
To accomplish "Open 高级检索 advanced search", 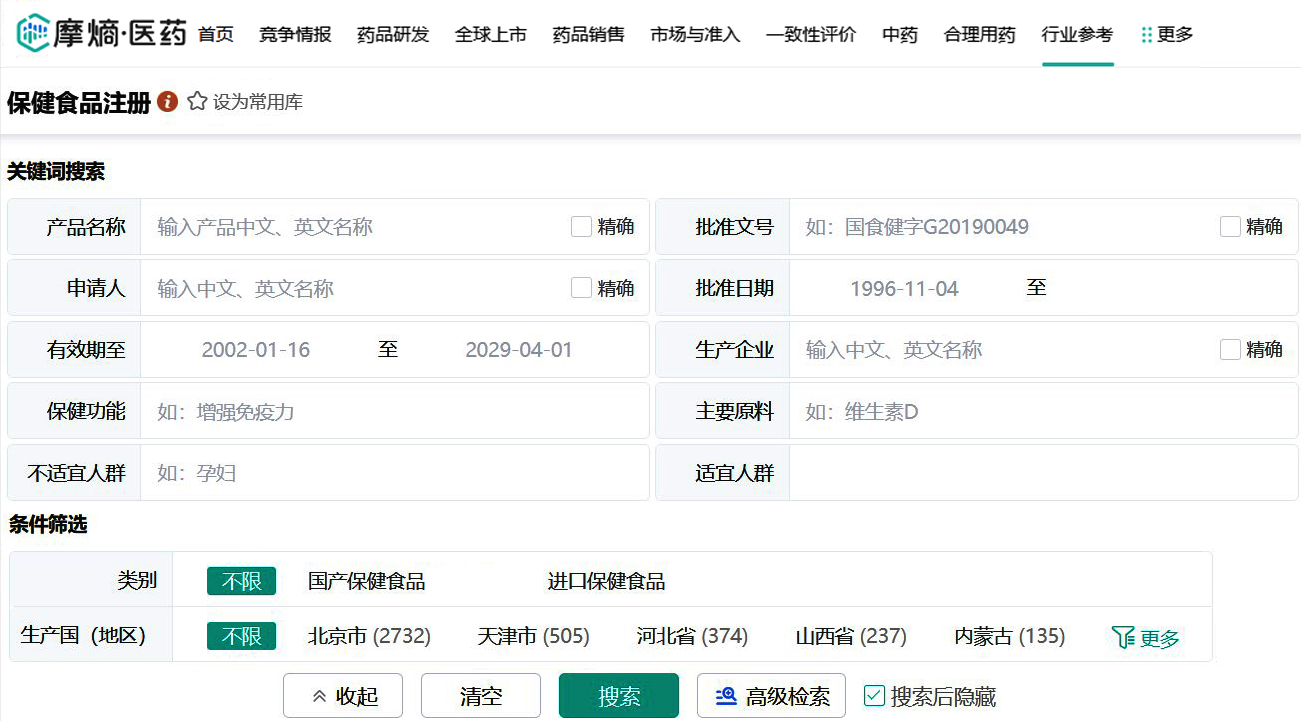I will (771, 696).
